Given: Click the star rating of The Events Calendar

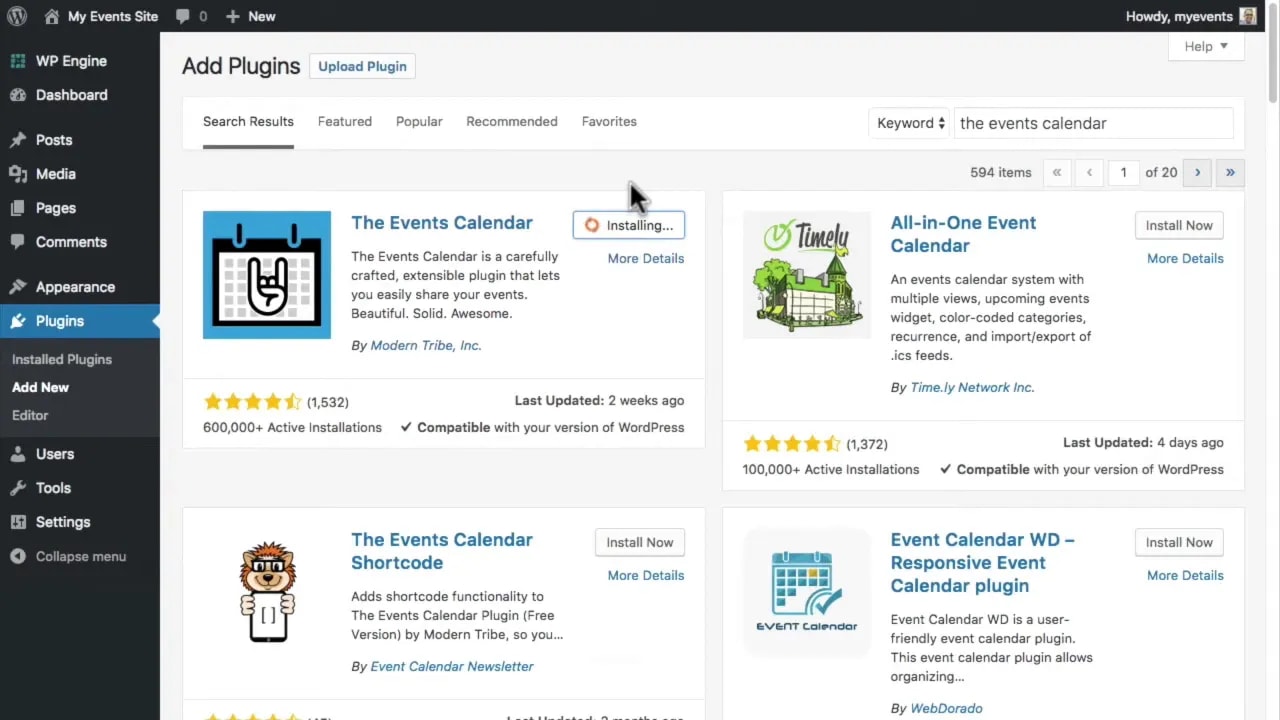Looking at the screenshot, I should click(252, 402).
